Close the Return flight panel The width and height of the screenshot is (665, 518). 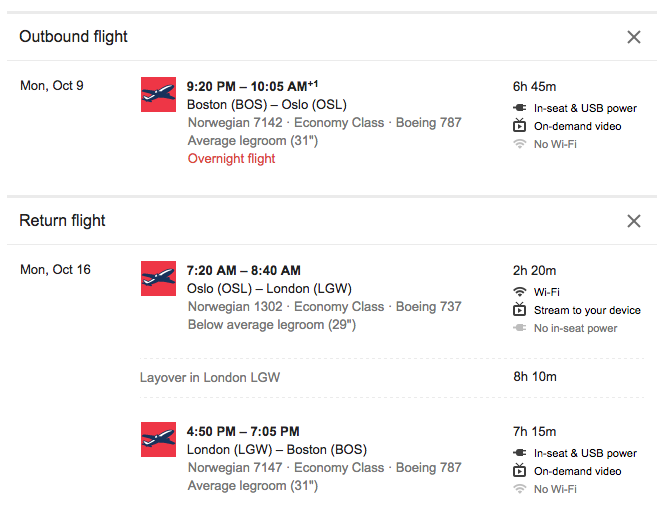click(x=633, y=221)
